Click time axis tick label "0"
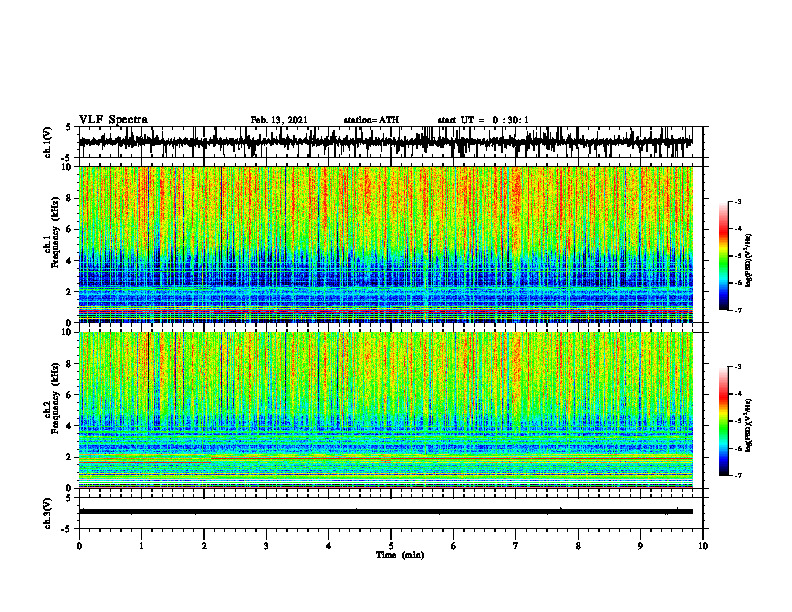This screenshot has height=612, width=792. coord(79,546)
